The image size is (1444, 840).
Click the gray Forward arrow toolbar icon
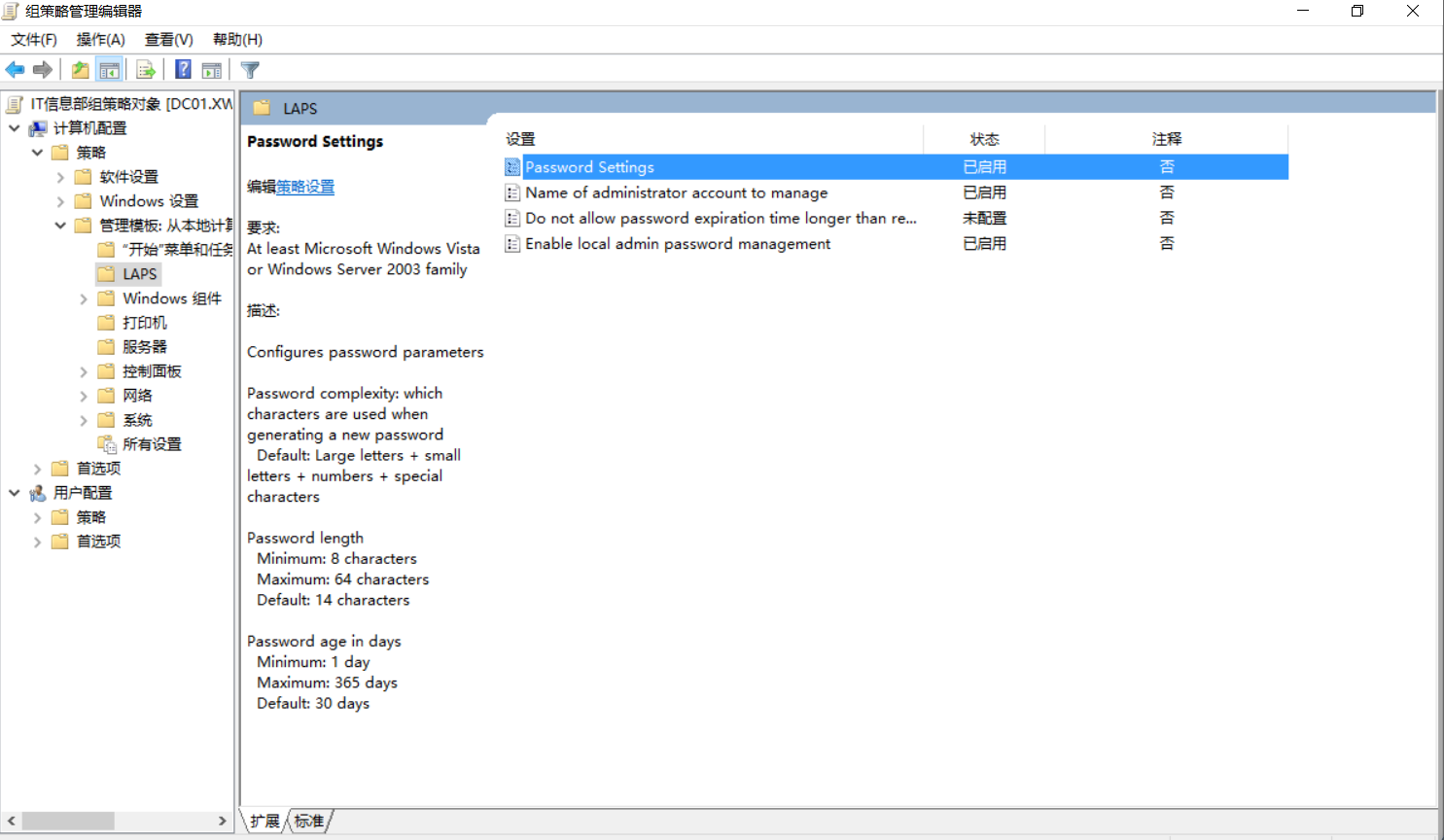pyautogui.click(x=43, y=70)
